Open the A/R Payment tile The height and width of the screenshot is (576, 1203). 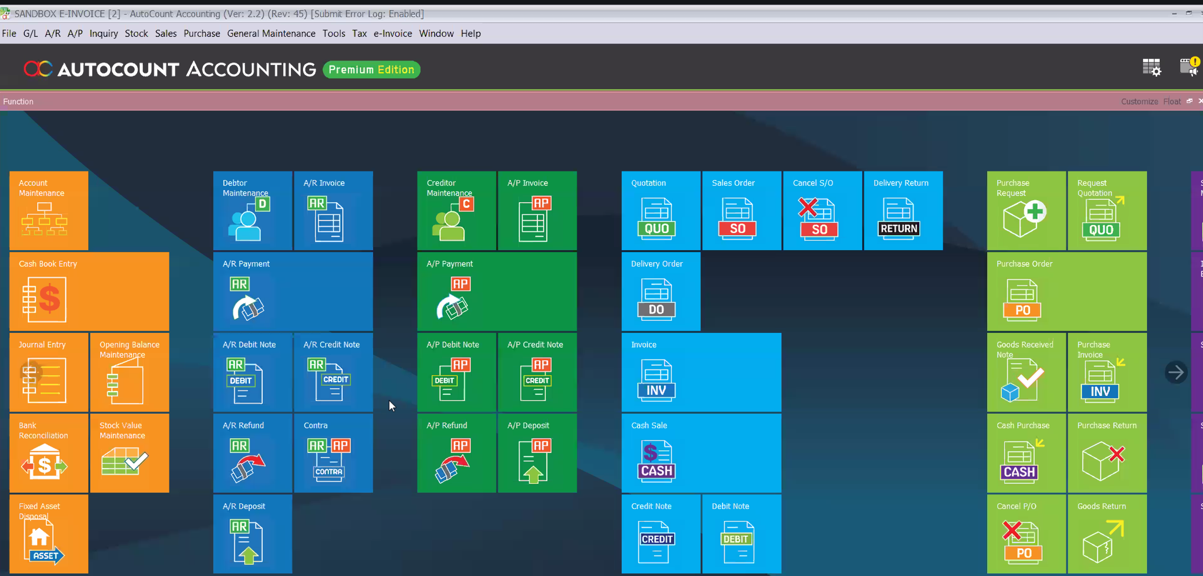[x=293, y=292]
